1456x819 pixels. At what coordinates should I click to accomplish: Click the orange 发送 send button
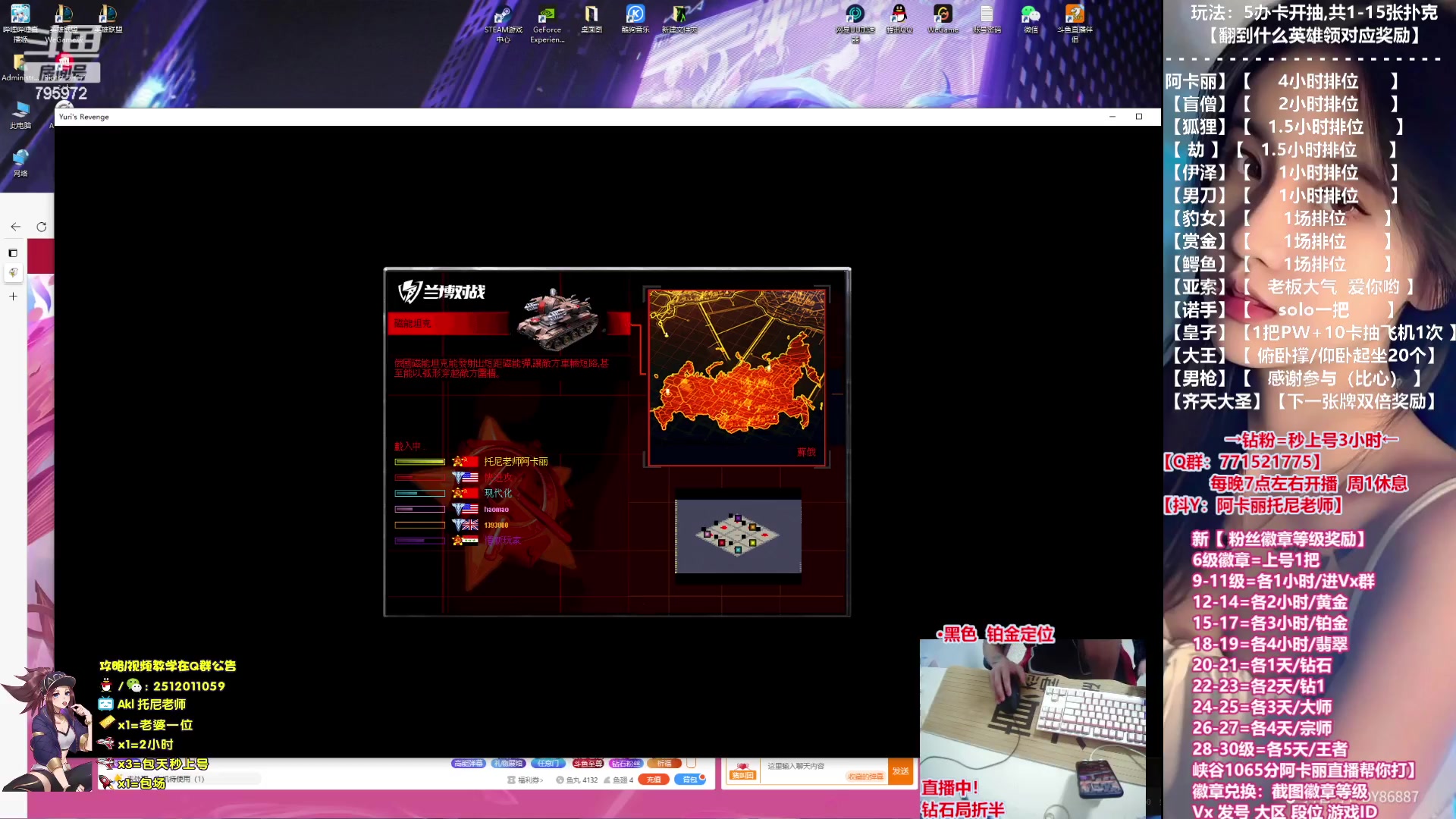point(900,771)
